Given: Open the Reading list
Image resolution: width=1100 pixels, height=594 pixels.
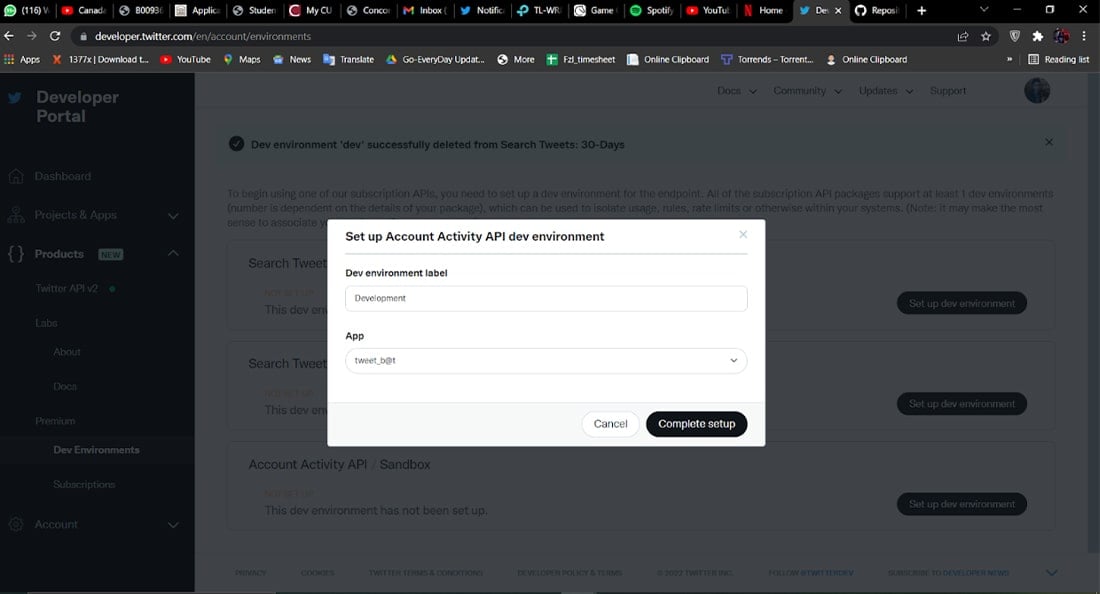Looking at the screenshot, I should [x=1059, y=60].
